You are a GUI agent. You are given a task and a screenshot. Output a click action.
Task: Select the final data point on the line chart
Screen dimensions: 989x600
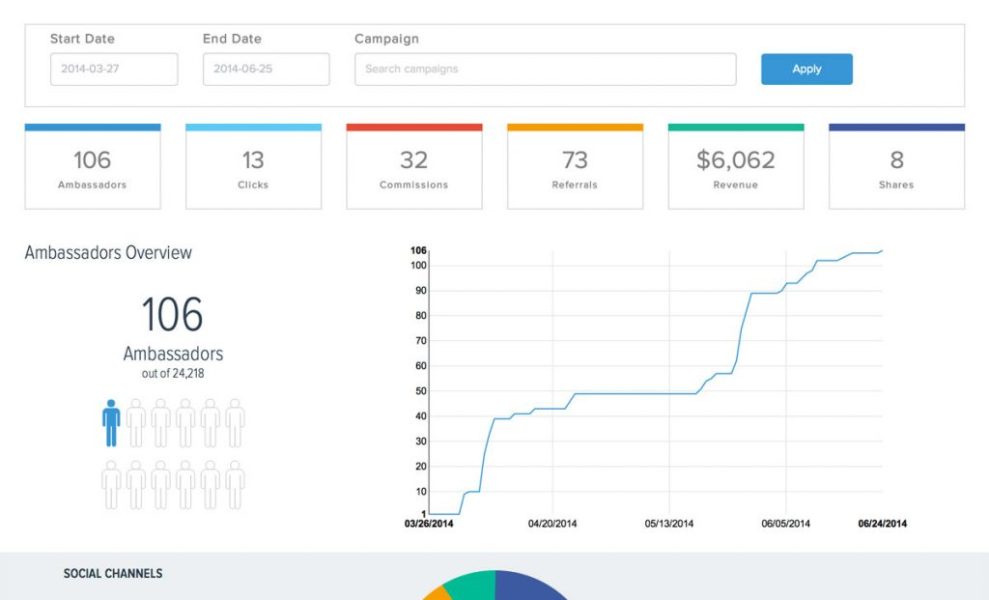tap(882, 250)
